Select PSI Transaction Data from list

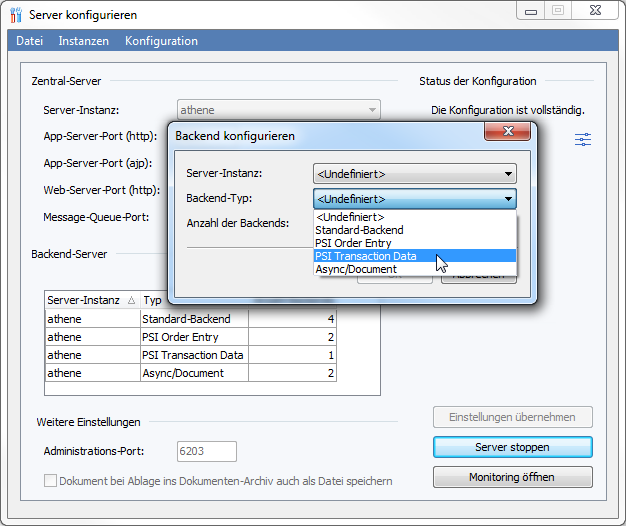[366, 256]
